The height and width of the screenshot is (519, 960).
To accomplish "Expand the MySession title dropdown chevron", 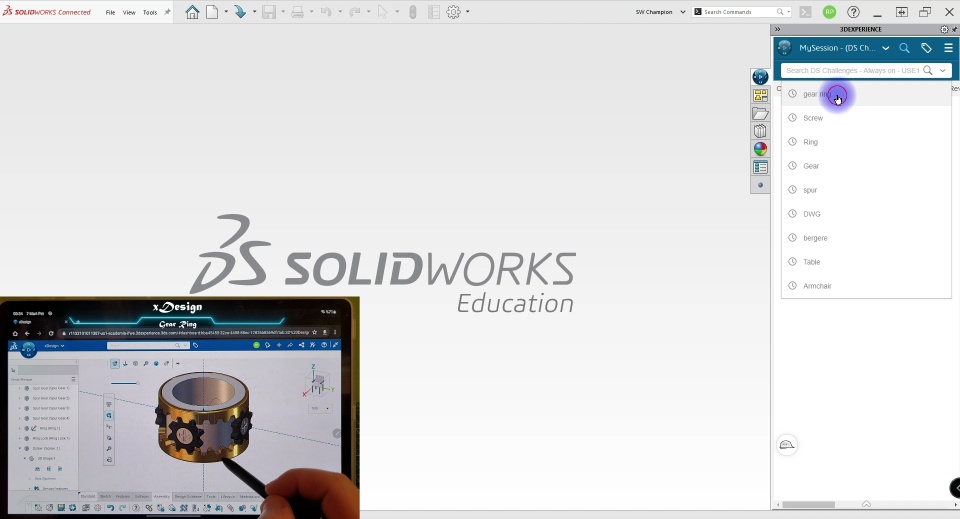I will point(885,48).
